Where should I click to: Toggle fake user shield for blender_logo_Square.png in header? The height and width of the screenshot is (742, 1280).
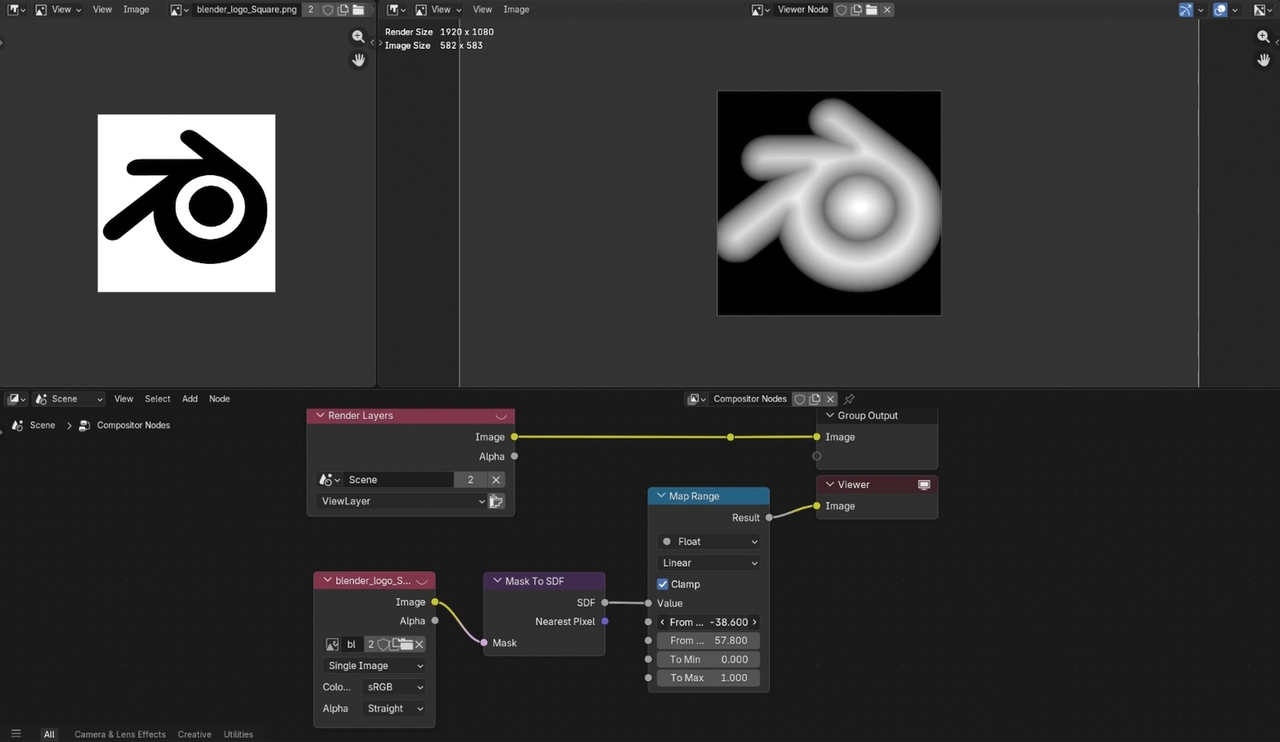[327, 10]
